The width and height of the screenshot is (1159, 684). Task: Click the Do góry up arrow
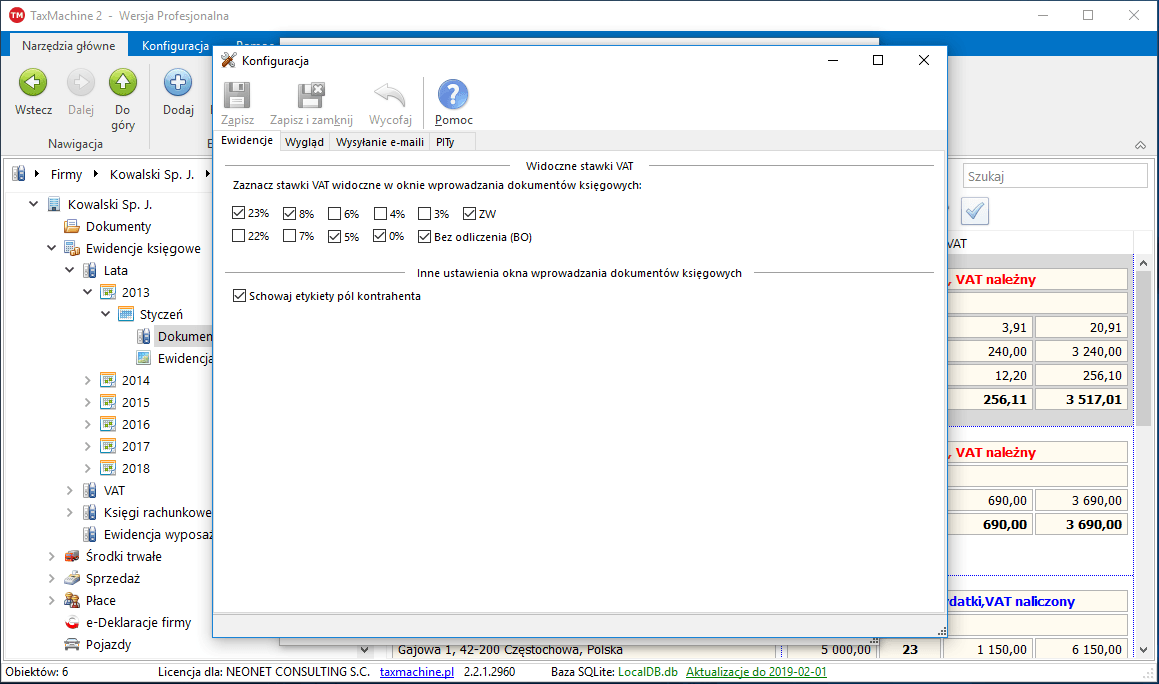click(x=123, y=84)
